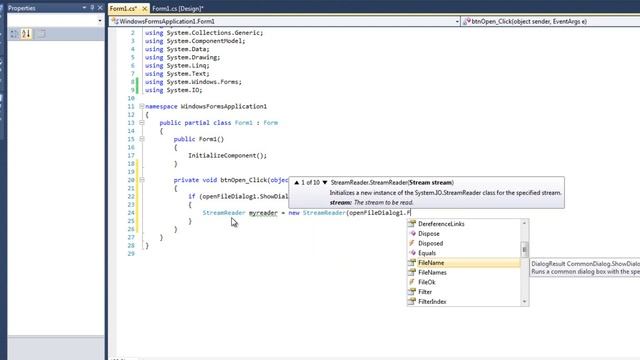This screenshot has width=640, height=360.
Task: Click the class icon in the Form1 class dropdown
Action: pos(115,22)
